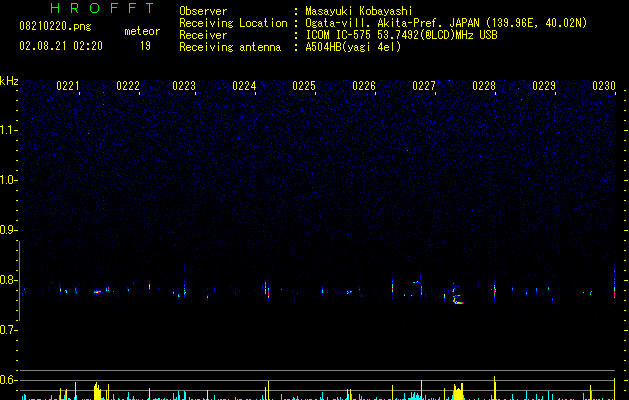Click the ICOM IC-575 receiver text
The height and width of the screenshot is (400, 629).
click(401, 35)
